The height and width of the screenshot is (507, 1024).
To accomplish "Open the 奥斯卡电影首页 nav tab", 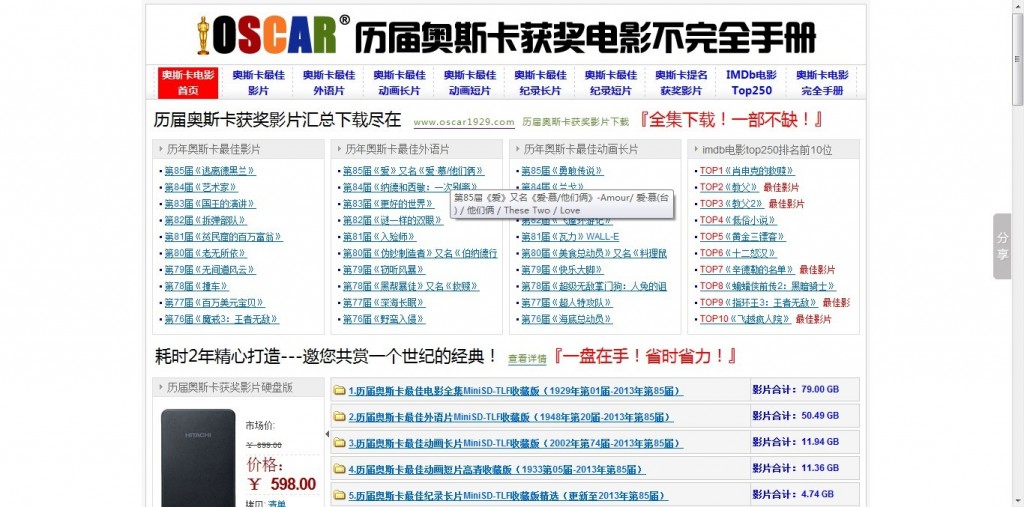I will [187, 82].
